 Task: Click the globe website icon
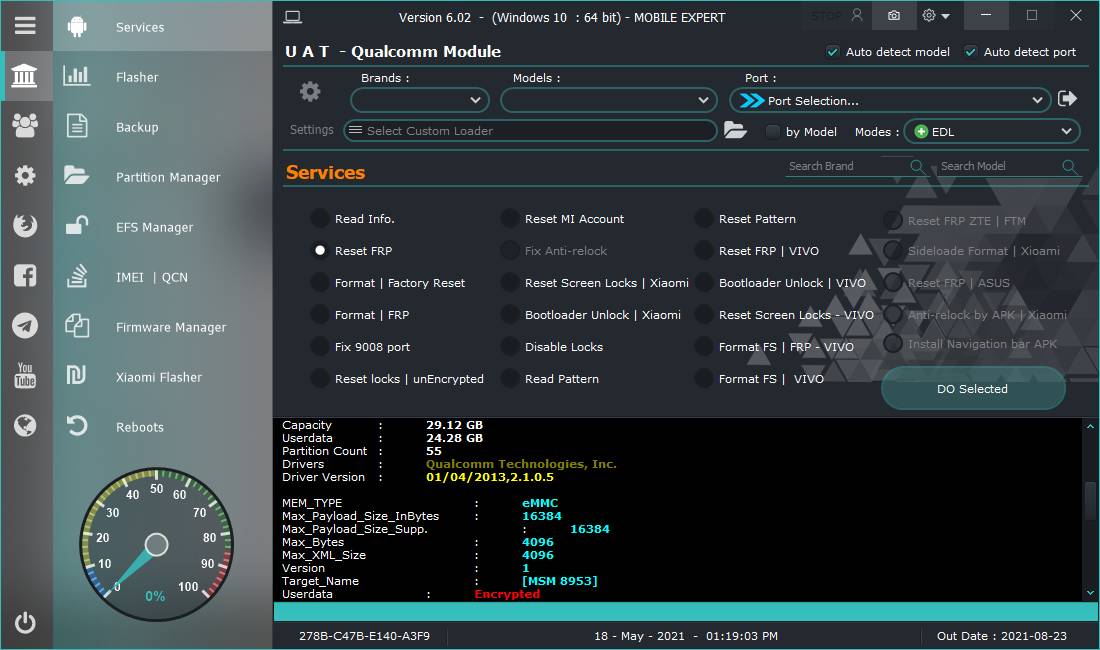pyautogui.click(x=25, y=425)
